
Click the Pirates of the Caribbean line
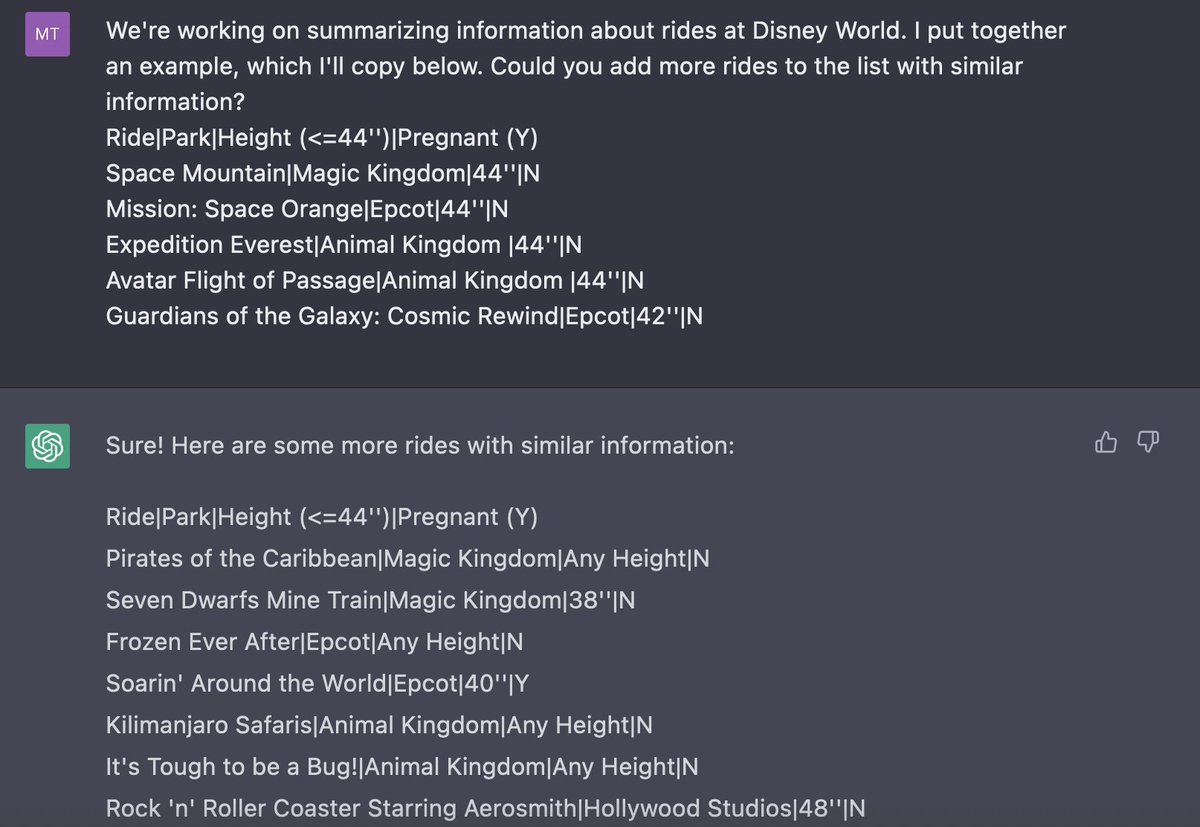click(x=408, y=559)
